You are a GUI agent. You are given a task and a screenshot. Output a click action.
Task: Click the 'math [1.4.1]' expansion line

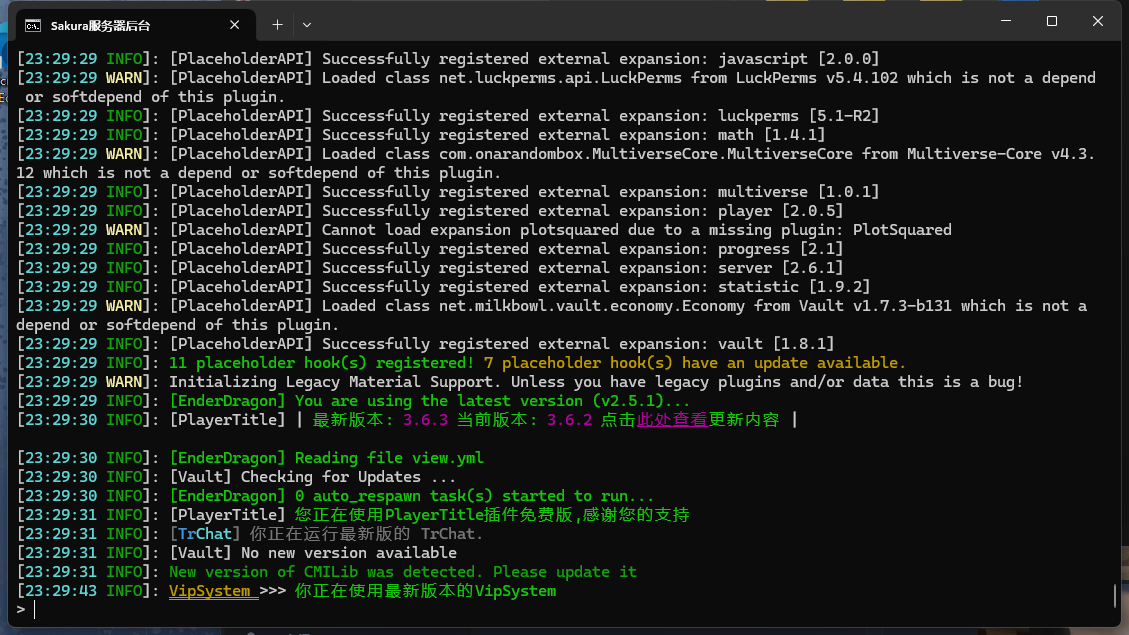click(x=421, y=135)
